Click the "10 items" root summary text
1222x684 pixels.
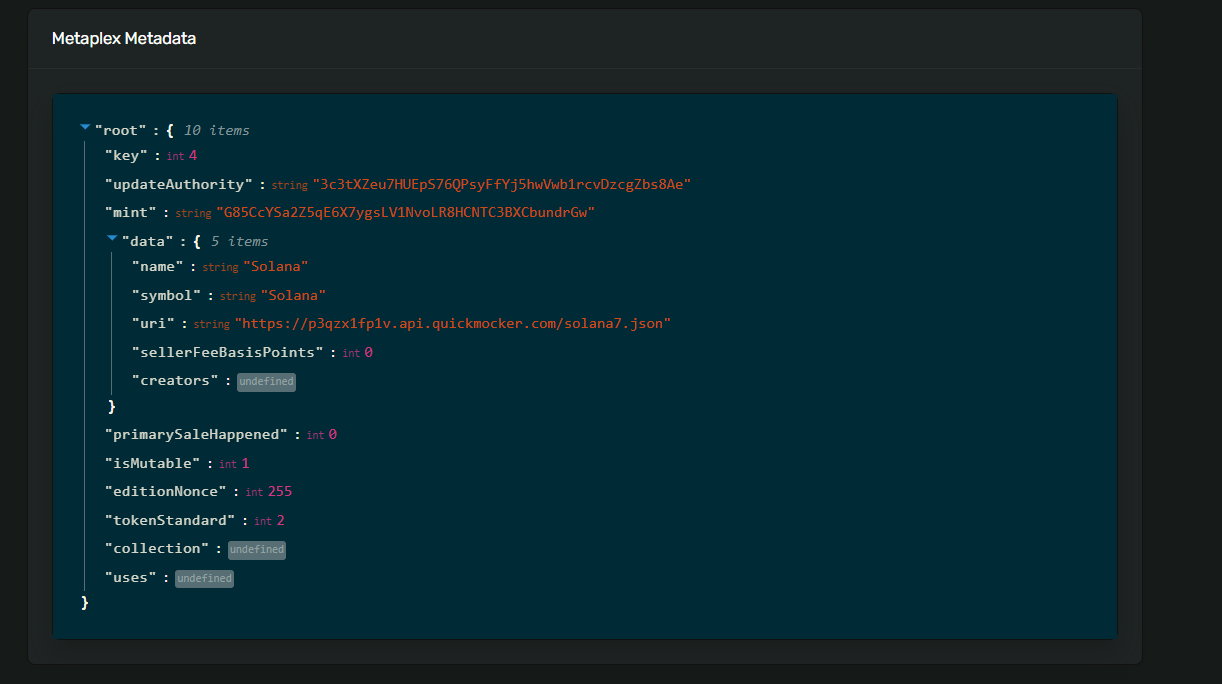click(x=216, y=131)
